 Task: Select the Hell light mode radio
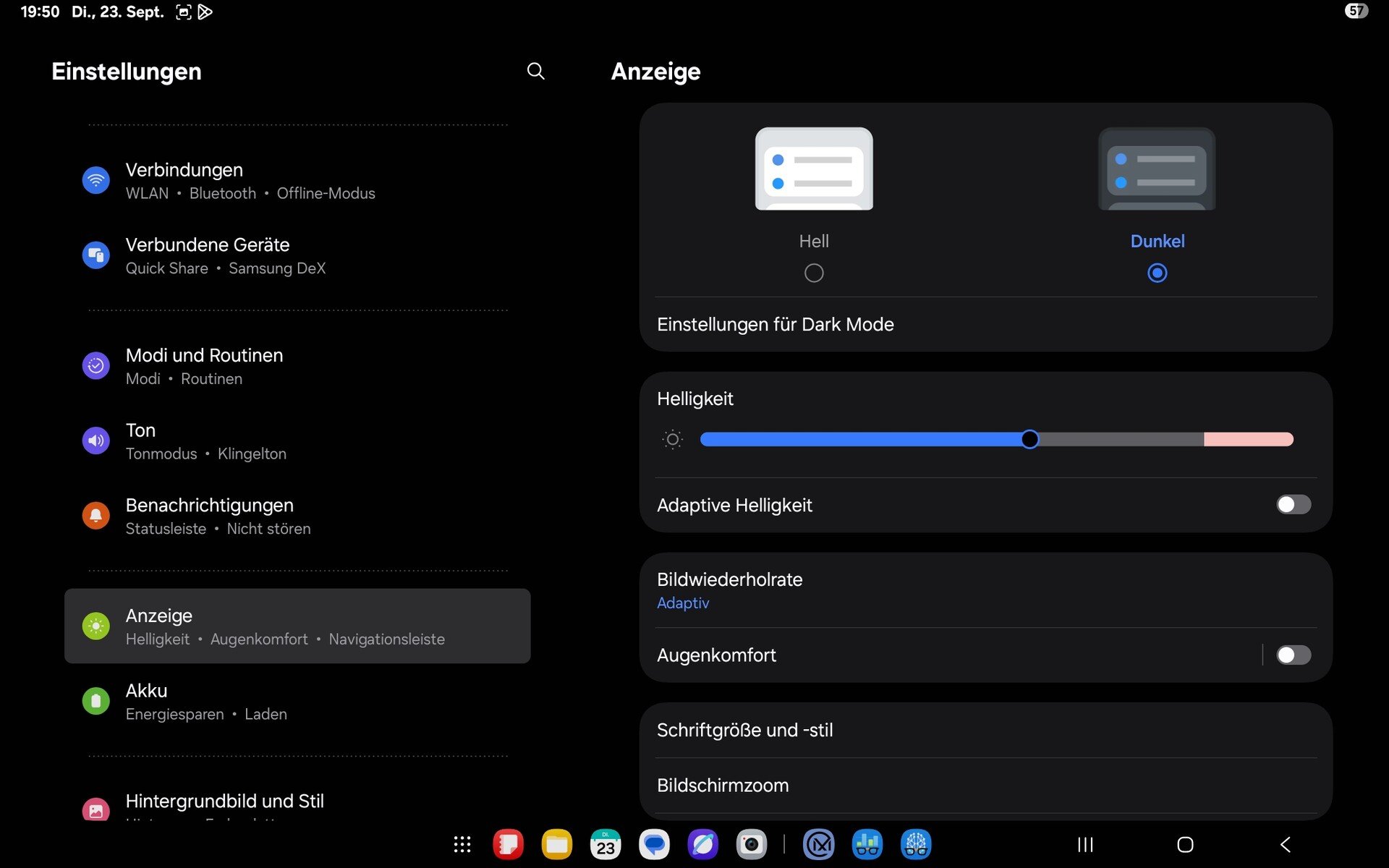coord(814,273)
